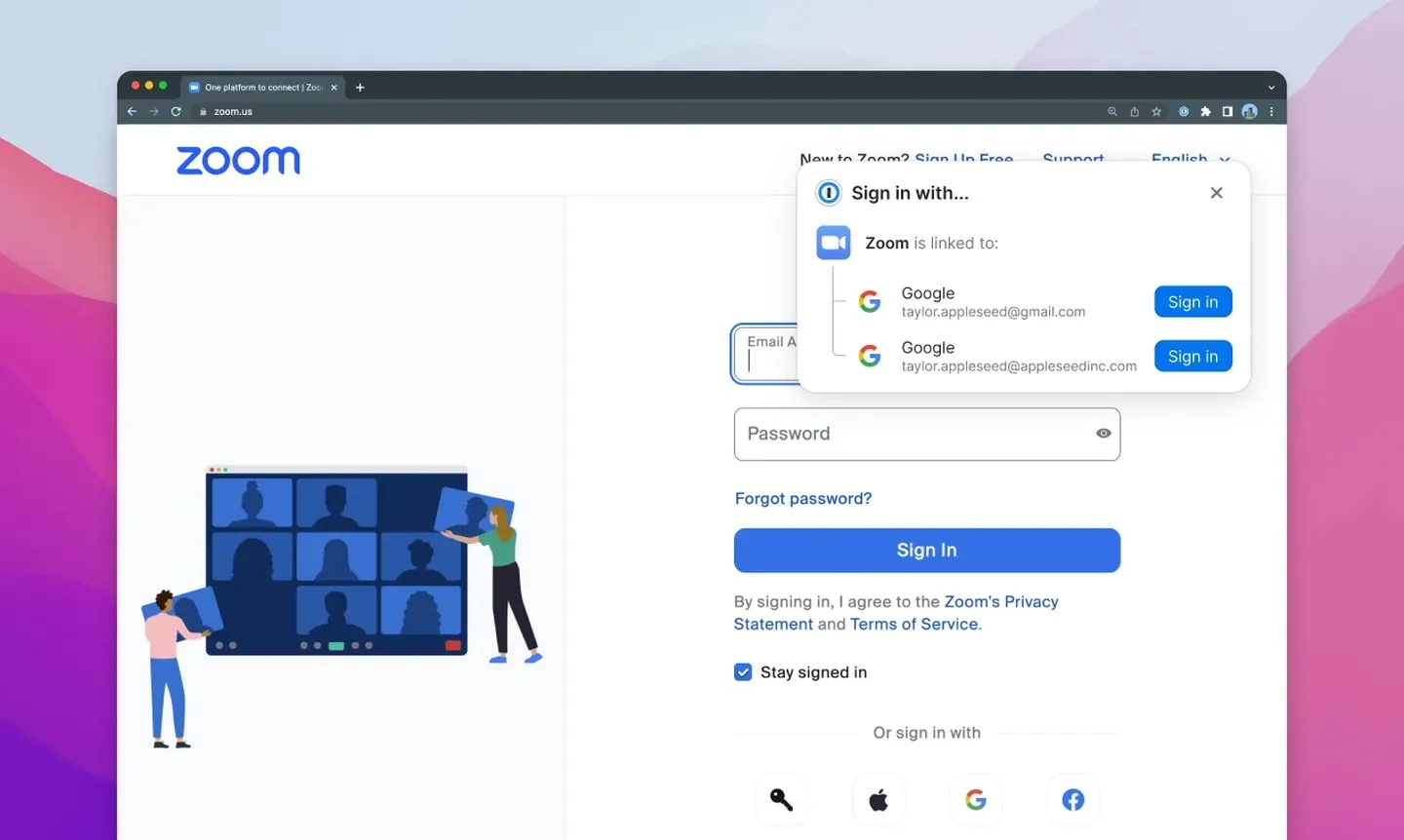The image size is (1404, 840).
Task: Click the Google icon under Or sign in with
Action: click(x=975, y=800)
